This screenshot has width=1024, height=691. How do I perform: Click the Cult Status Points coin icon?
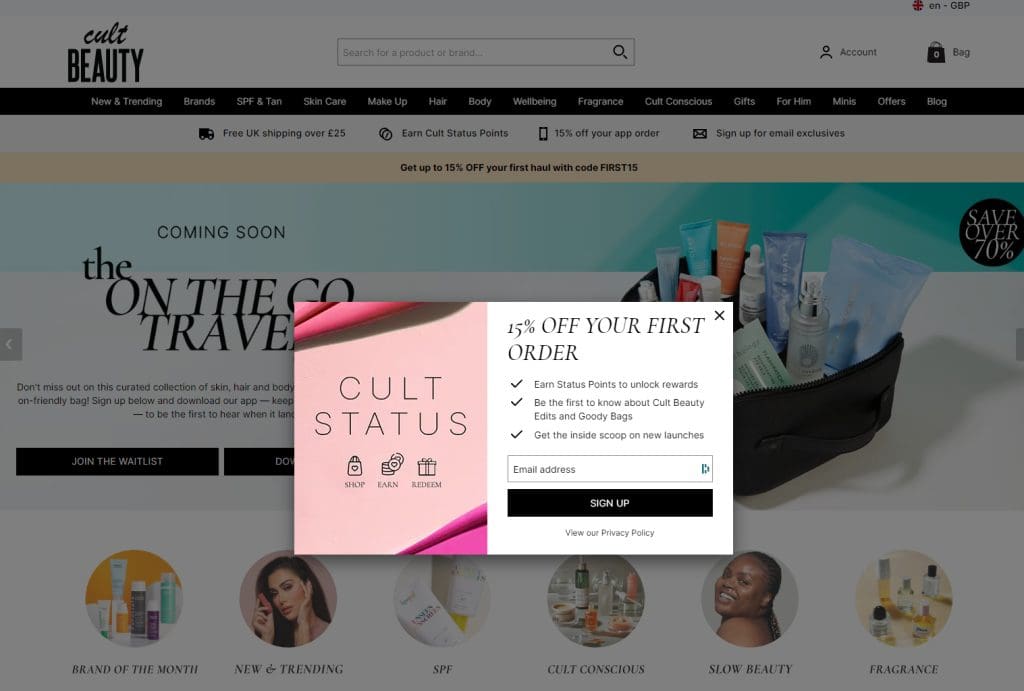coord(385,134)
